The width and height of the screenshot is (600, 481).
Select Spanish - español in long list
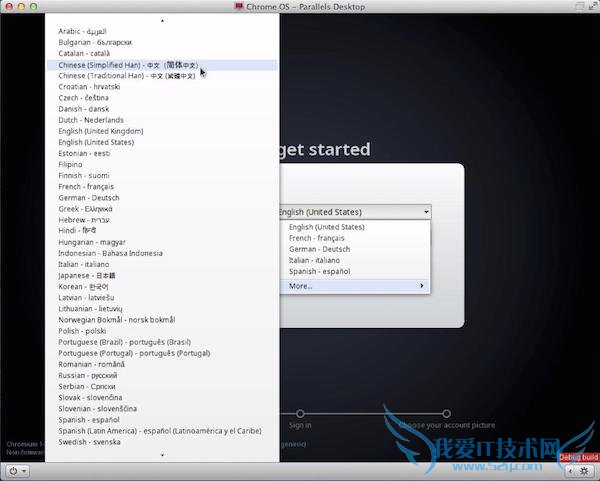(x=161, y=420)
